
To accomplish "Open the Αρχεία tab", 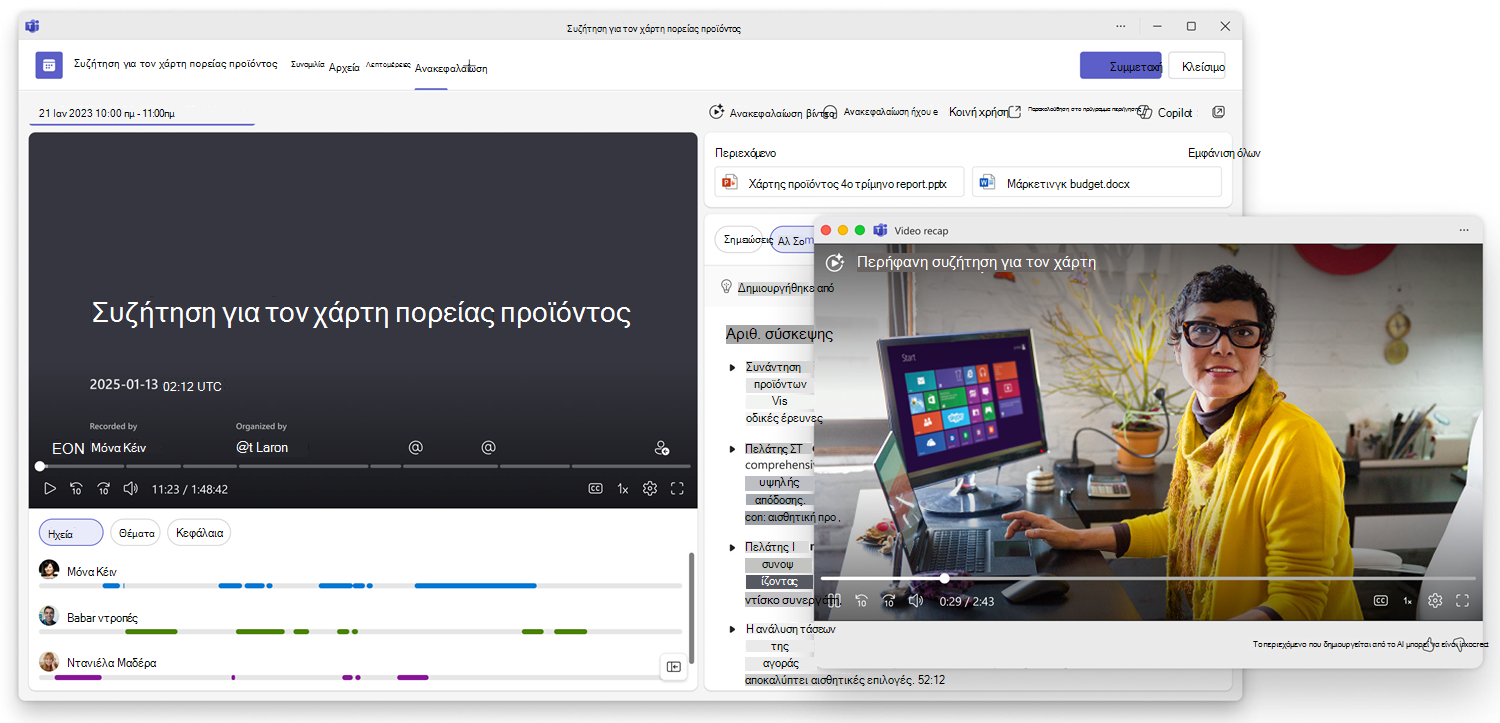I will click(344, 68).
